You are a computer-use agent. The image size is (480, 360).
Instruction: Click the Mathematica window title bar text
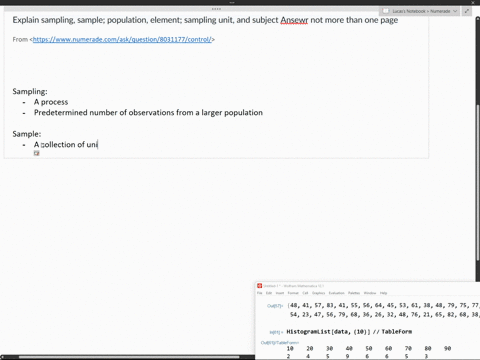point(293,286)
